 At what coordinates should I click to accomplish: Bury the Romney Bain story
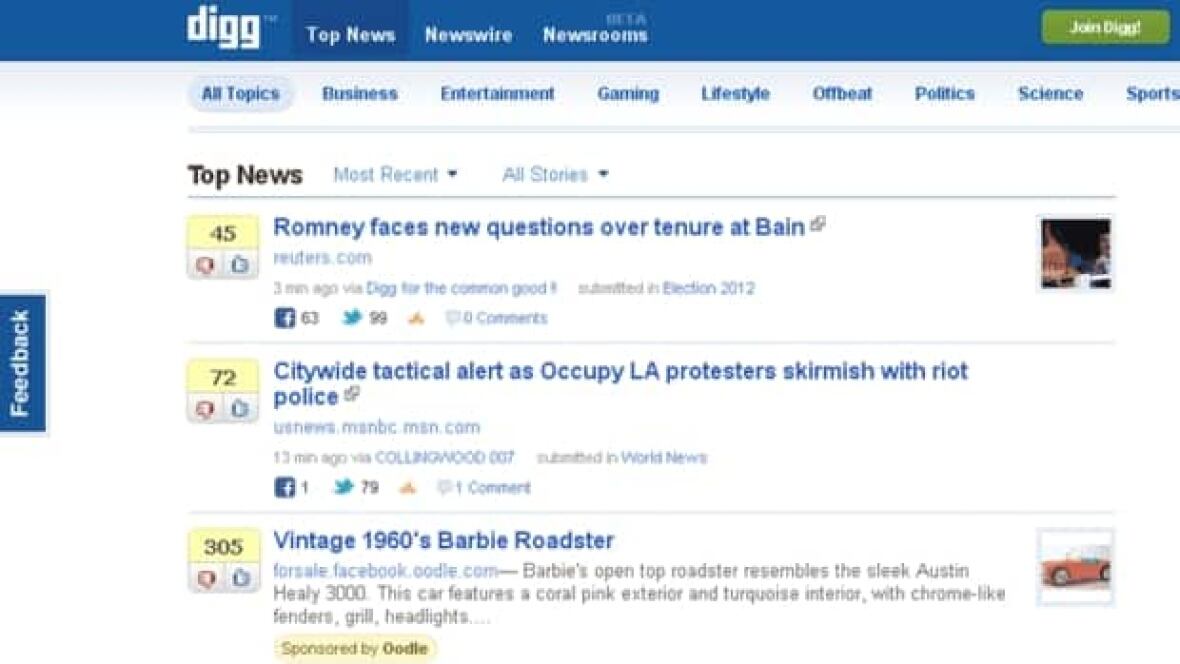tap(206, 265)
